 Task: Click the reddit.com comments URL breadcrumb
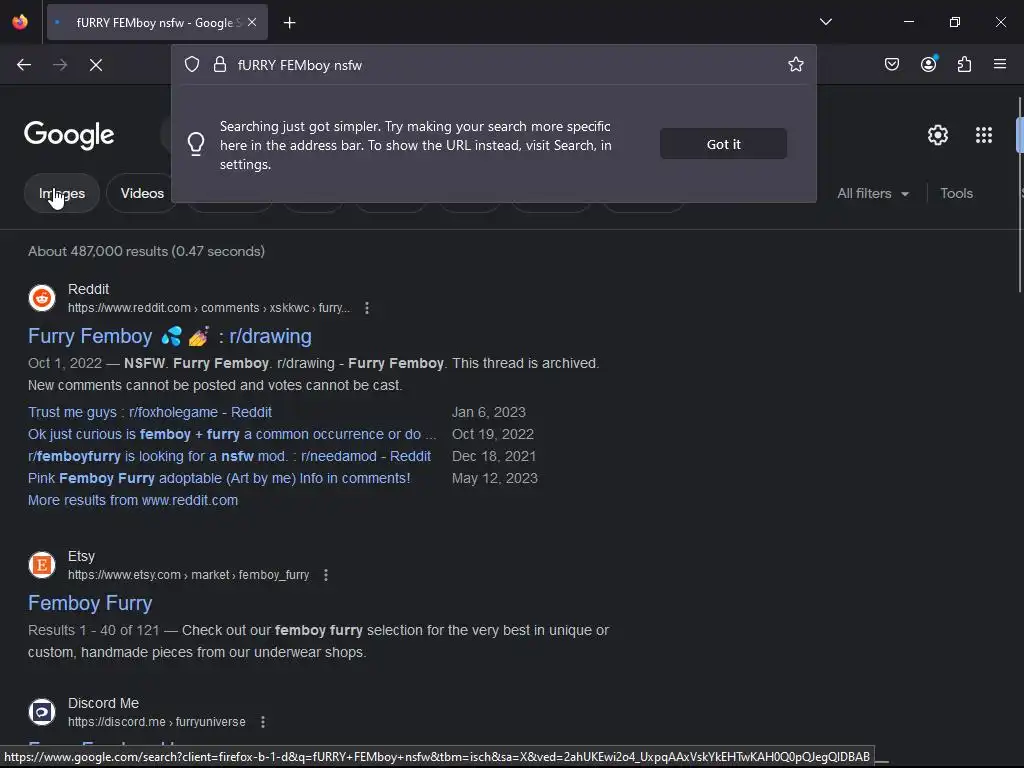coord(208,308)
